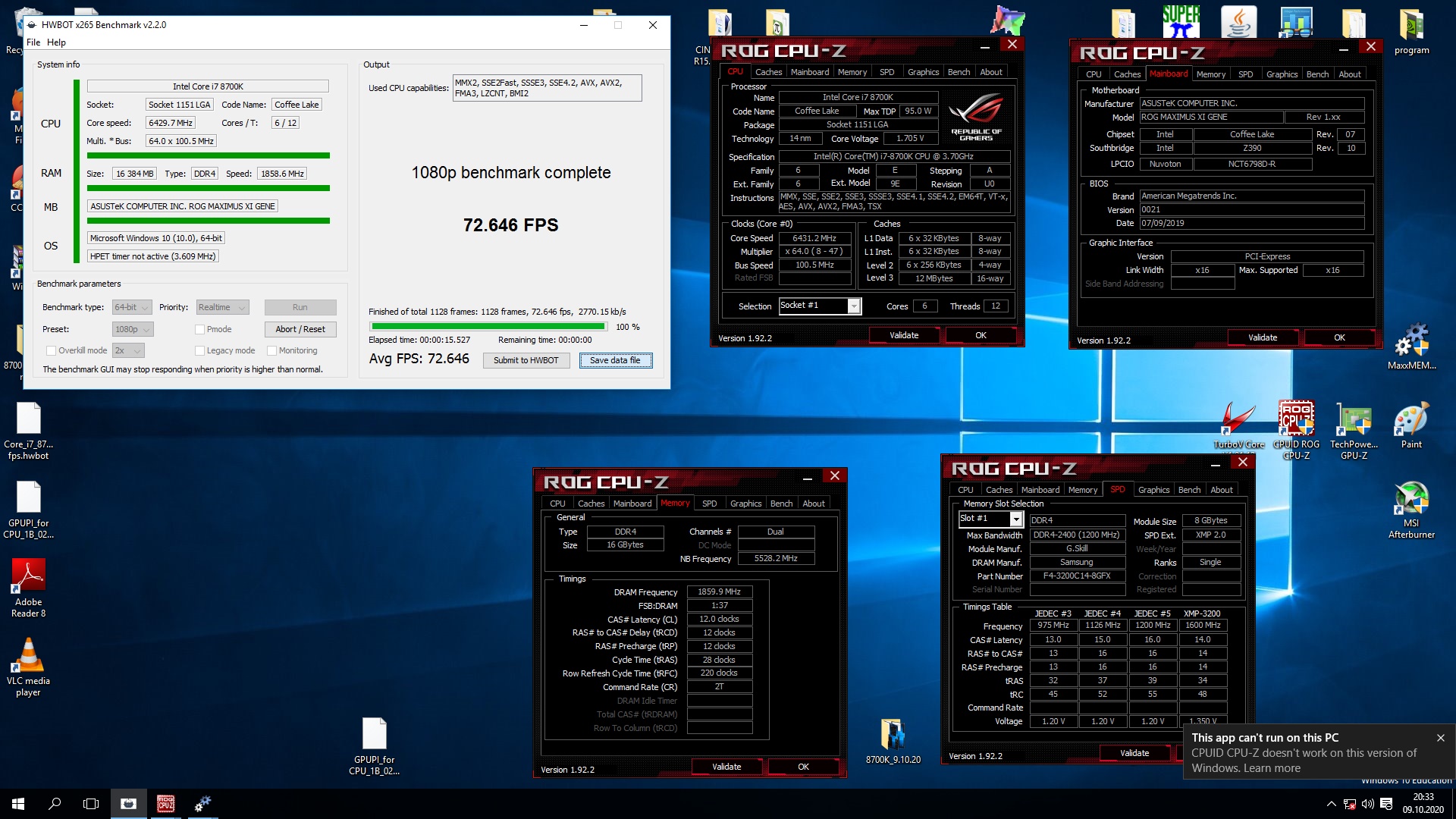Launch TechPowerUp GPU-Z desktop shortcut
This screenshot has height=819, width=1456.
pos(1354,431)
